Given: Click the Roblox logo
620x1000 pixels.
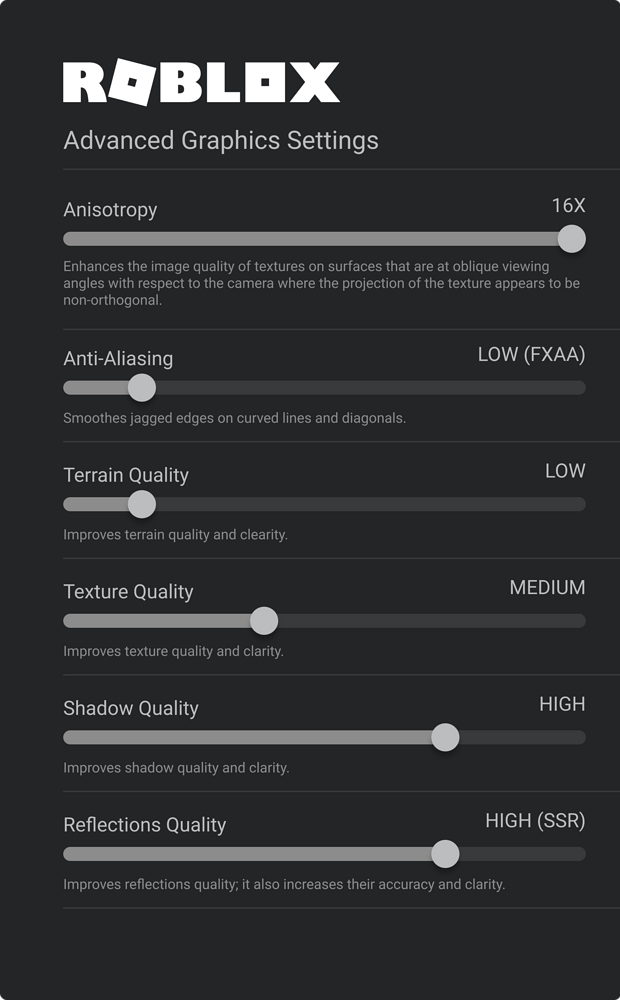Looking at the screenshot, I should [x=201, y=83].
